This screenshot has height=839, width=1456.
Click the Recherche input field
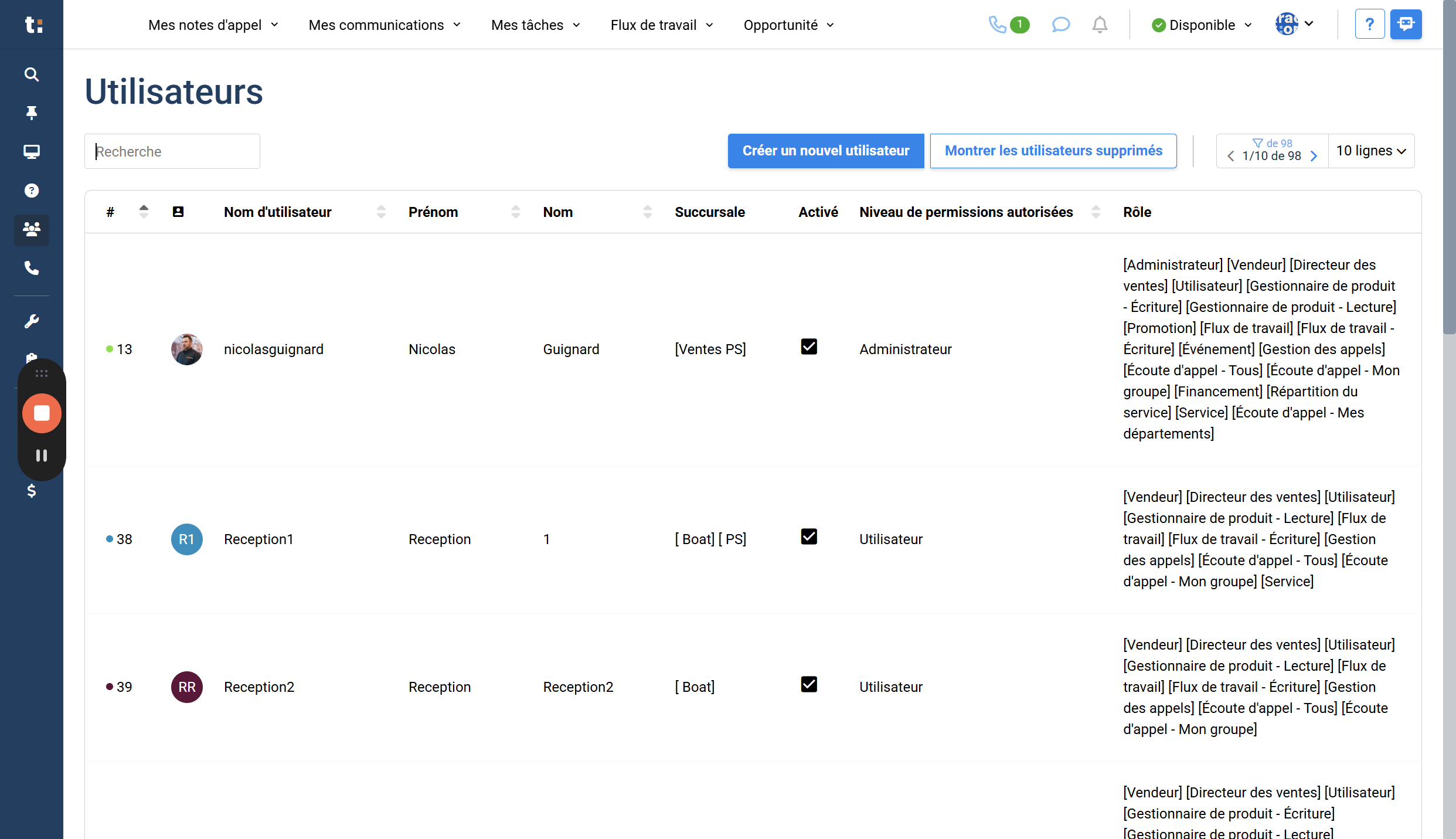(172, 152)
